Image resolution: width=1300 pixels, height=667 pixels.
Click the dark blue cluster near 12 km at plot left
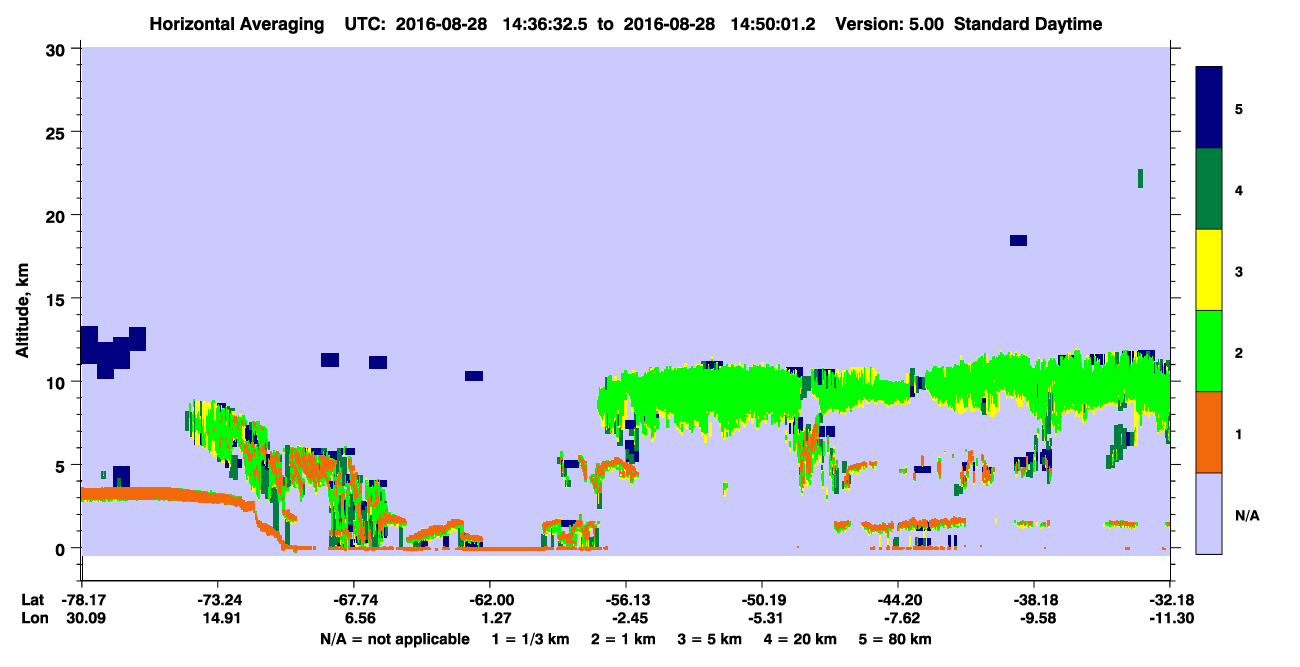[x=112, y=352]
